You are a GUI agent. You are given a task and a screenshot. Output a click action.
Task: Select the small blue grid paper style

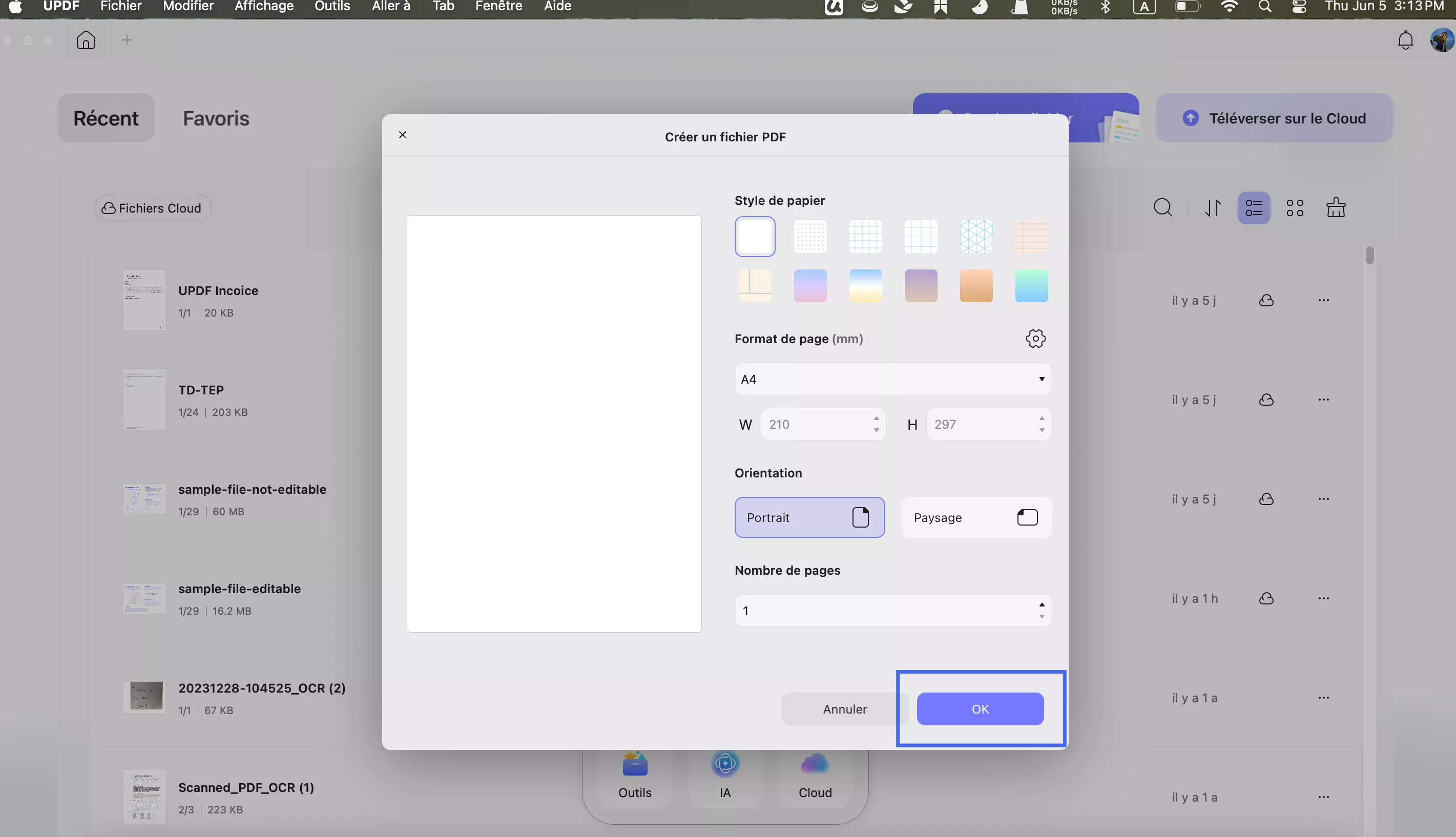(x=865, y=236)
